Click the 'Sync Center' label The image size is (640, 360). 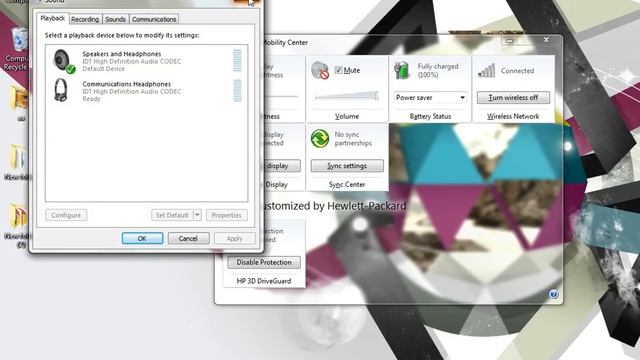pyautogui.click(x=347, y=184)
